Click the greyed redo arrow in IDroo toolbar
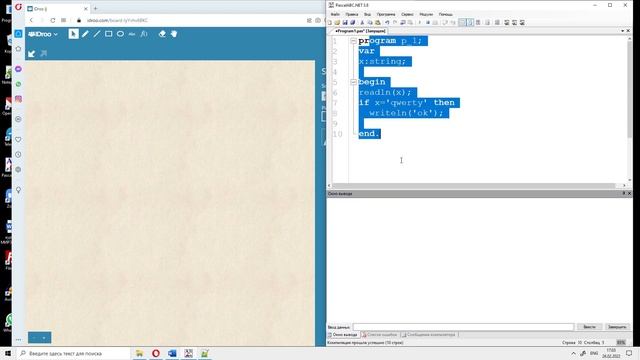This screenshot has height=360, width=640. (44, 53)
